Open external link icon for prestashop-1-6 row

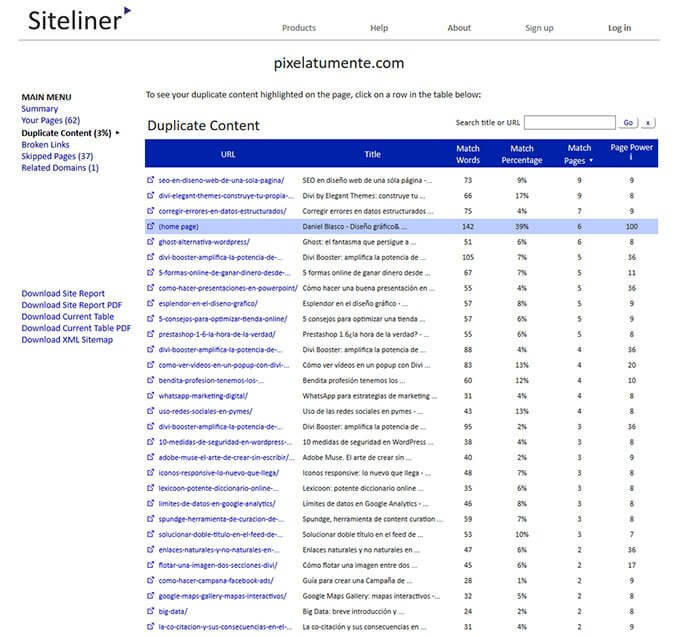[x=150, y=333]
